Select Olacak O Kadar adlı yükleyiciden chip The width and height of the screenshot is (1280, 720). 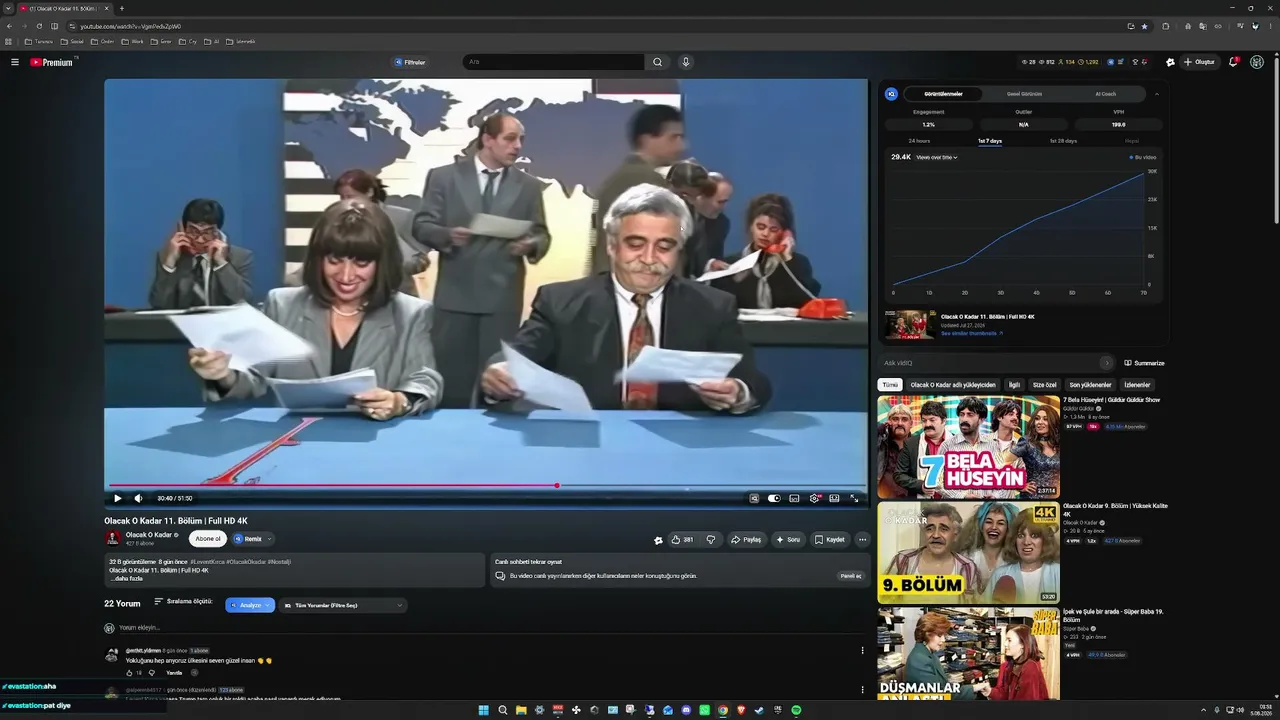click(x=953, y=385)
